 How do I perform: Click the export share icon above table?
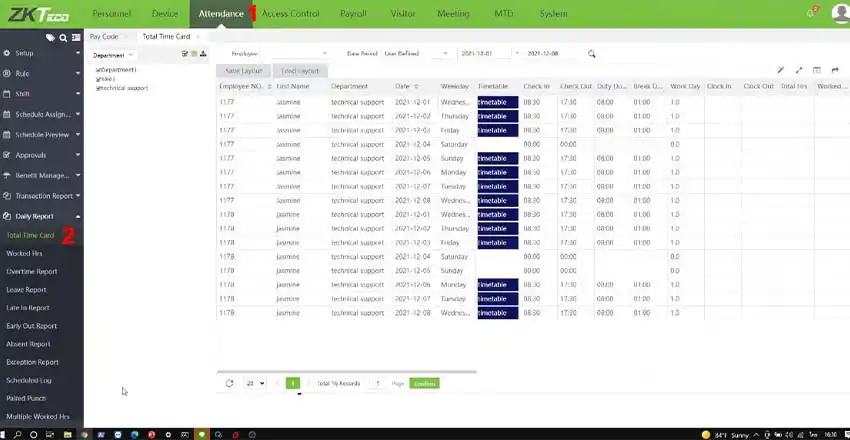[x=835, y=70]
